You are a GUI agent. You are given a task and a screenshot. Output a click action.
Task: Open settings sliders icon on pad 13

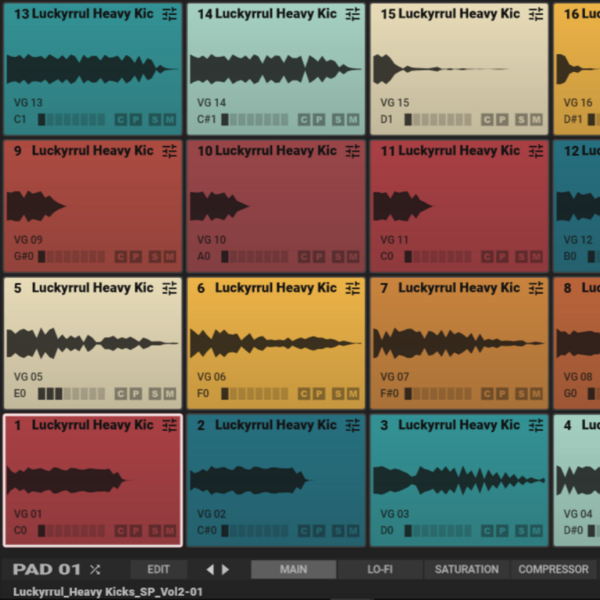tap(170, 14)
